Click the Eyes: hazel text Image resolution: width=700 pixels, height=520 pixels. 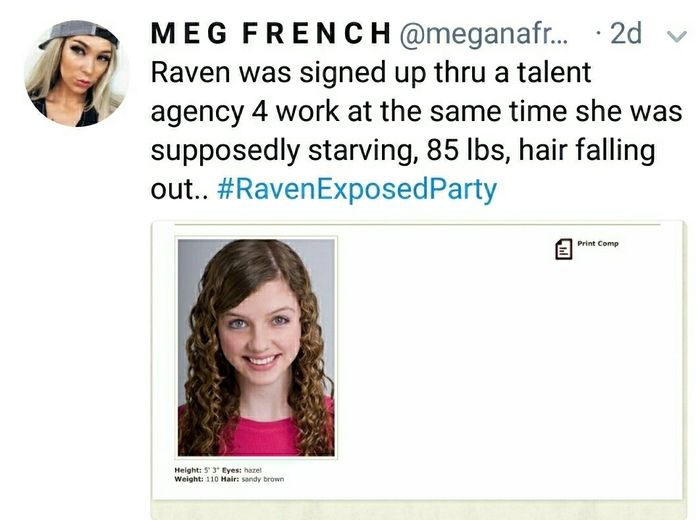pos(242,470)
